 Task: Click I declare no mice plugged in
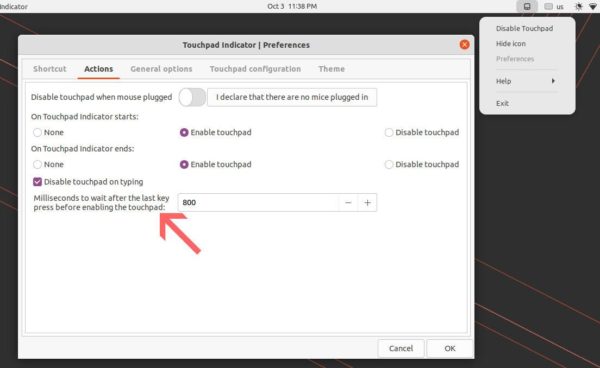pos(292,97)
